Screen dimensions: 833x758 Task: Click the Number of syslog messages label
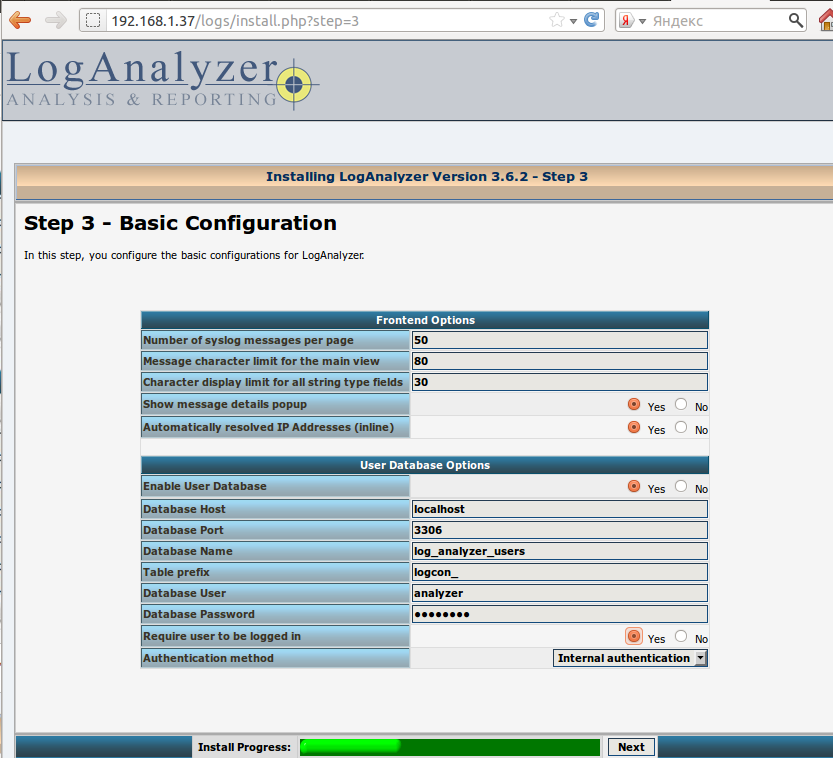[248, 340]
